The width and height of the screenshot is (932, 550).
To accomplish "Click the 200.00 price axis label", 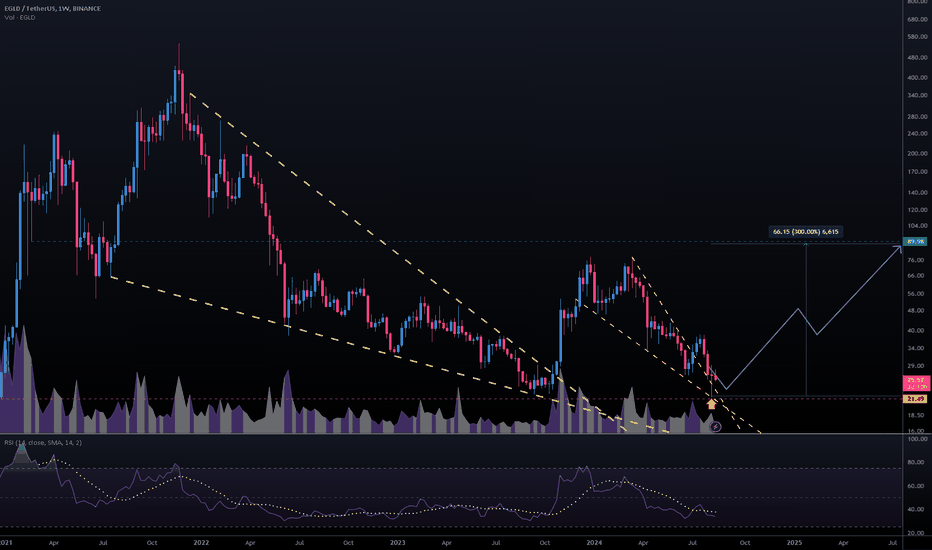I will 917,153.
